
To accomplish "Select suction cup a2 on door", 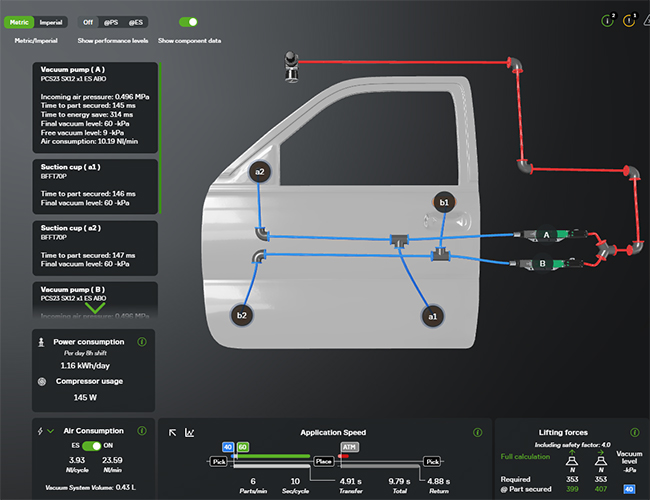I will point(260,172).
